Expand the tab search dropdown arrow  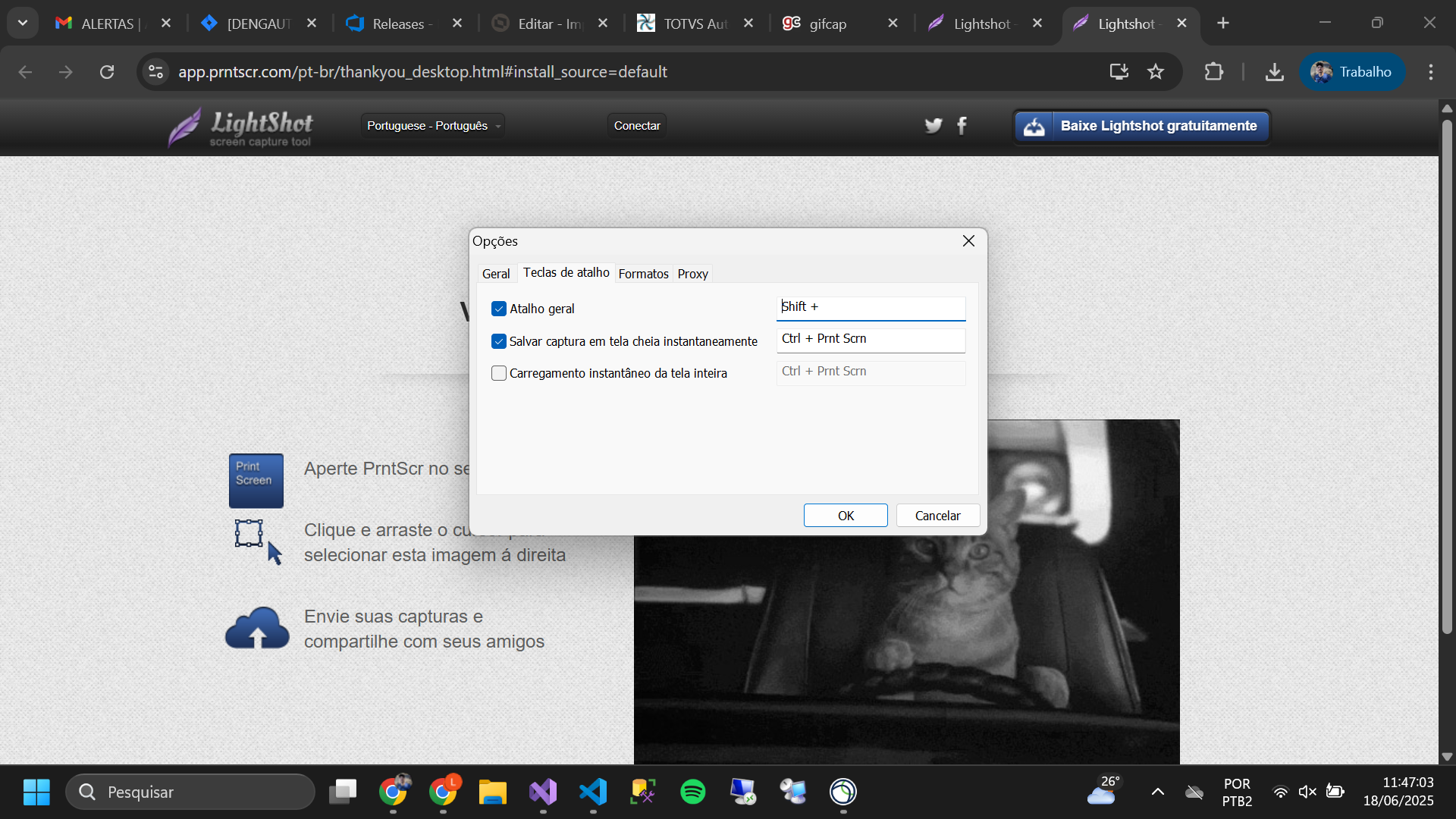coord(23,23)
